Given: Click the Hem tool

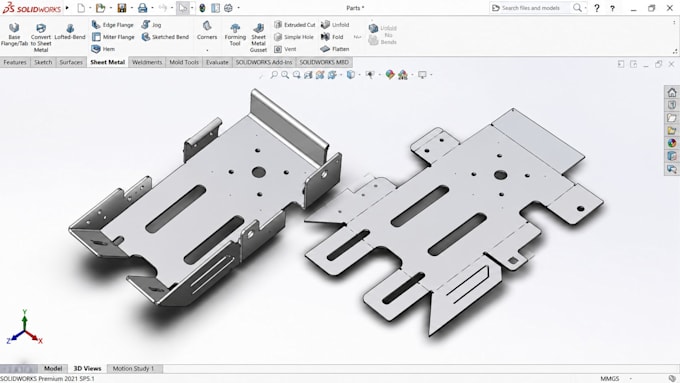Looking at the screenshot, I should (x=103, y=49).
